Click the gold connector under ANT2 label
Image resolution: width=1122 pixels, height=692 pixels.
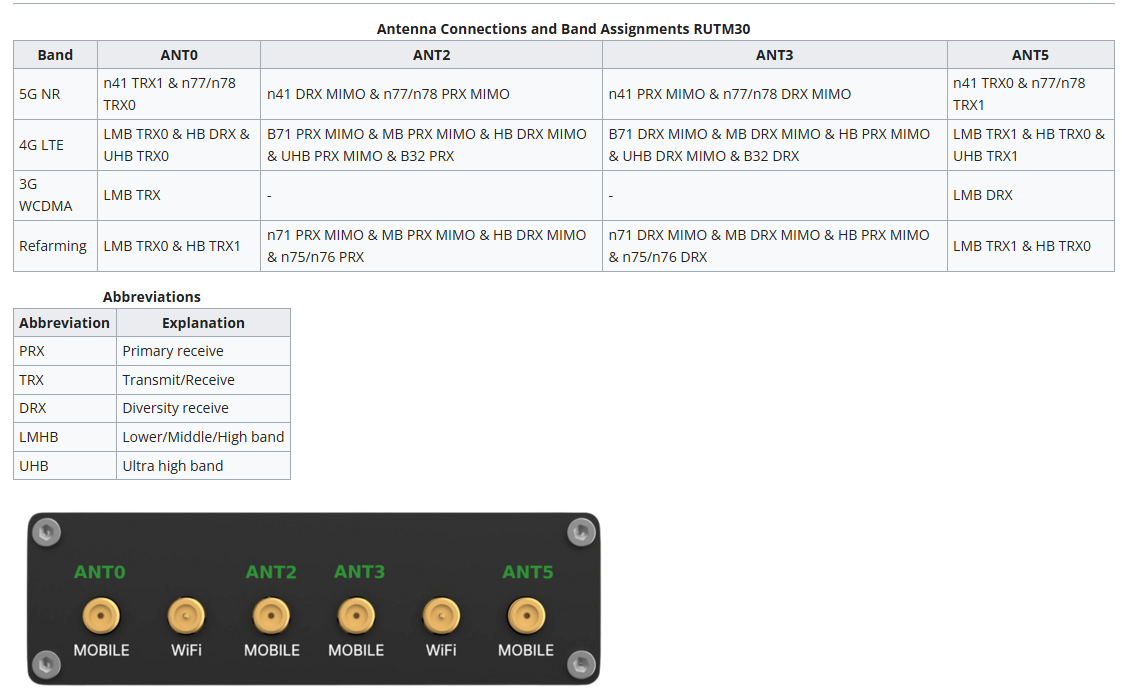(x=271, y=616)
